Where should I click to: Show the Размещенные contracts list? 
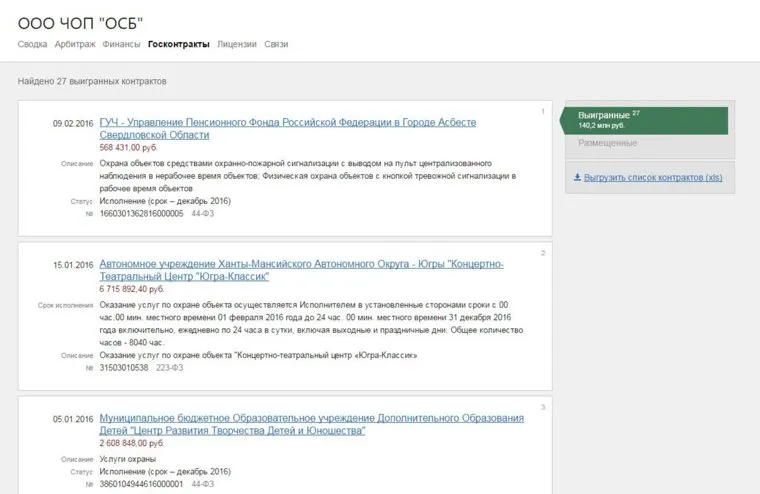(607, 143)
